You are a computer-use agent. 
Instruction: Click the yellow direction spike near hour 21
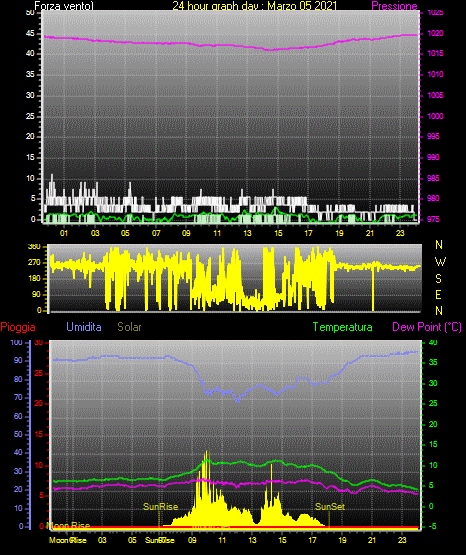pos(373,288)
